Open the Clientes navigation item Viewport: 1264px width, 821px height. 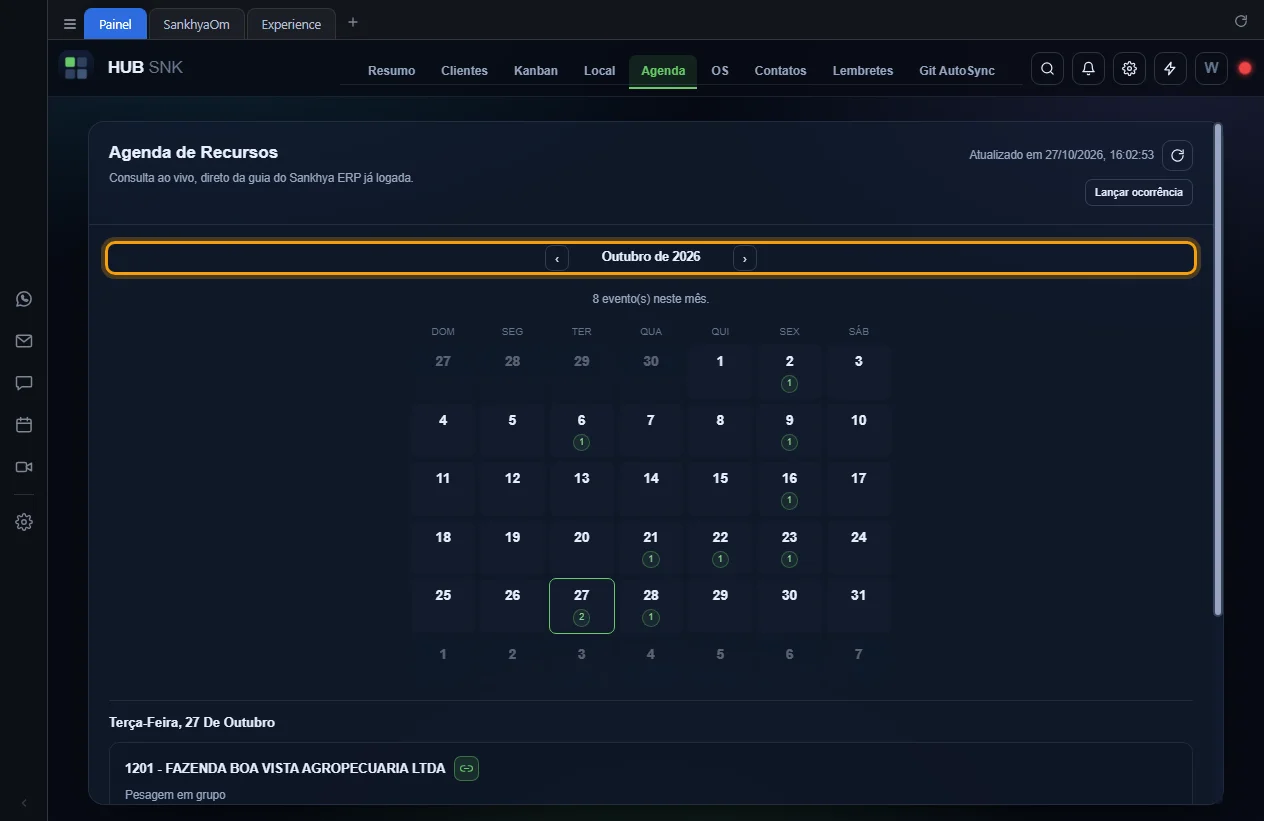click(x=464, y=71)
